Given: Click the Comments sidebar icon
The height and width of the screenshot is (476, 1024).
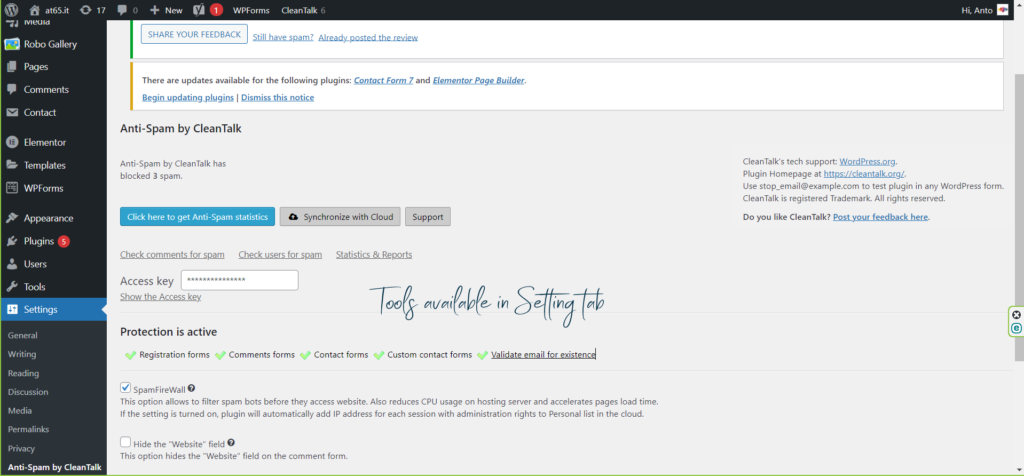Looking at the screenshot, I should (11, 89).
